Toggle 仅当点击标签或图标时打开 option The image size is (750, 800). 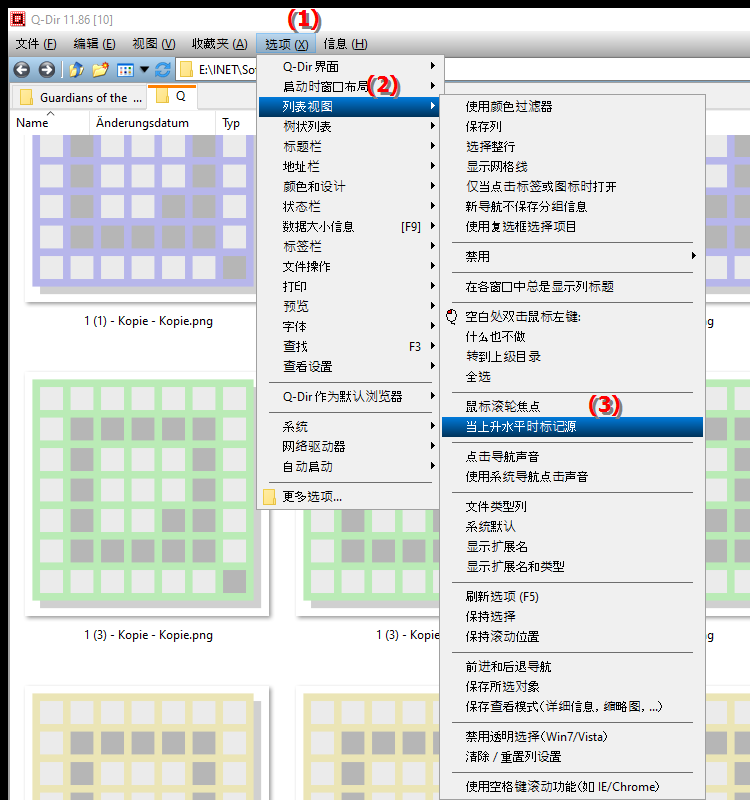tap(572, 186)
